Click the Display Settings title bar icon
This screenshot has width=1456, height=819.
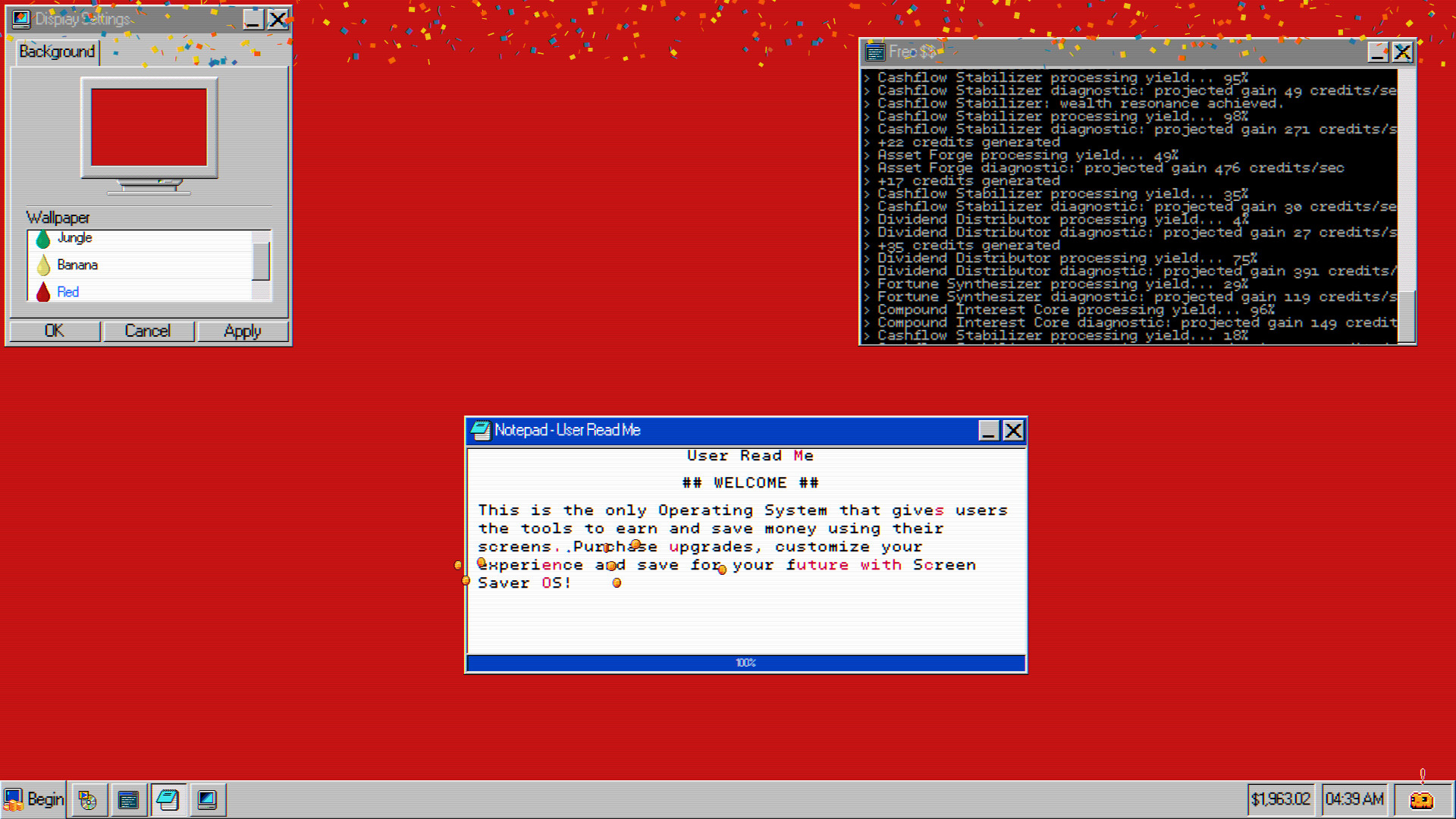tap(21, 19)
